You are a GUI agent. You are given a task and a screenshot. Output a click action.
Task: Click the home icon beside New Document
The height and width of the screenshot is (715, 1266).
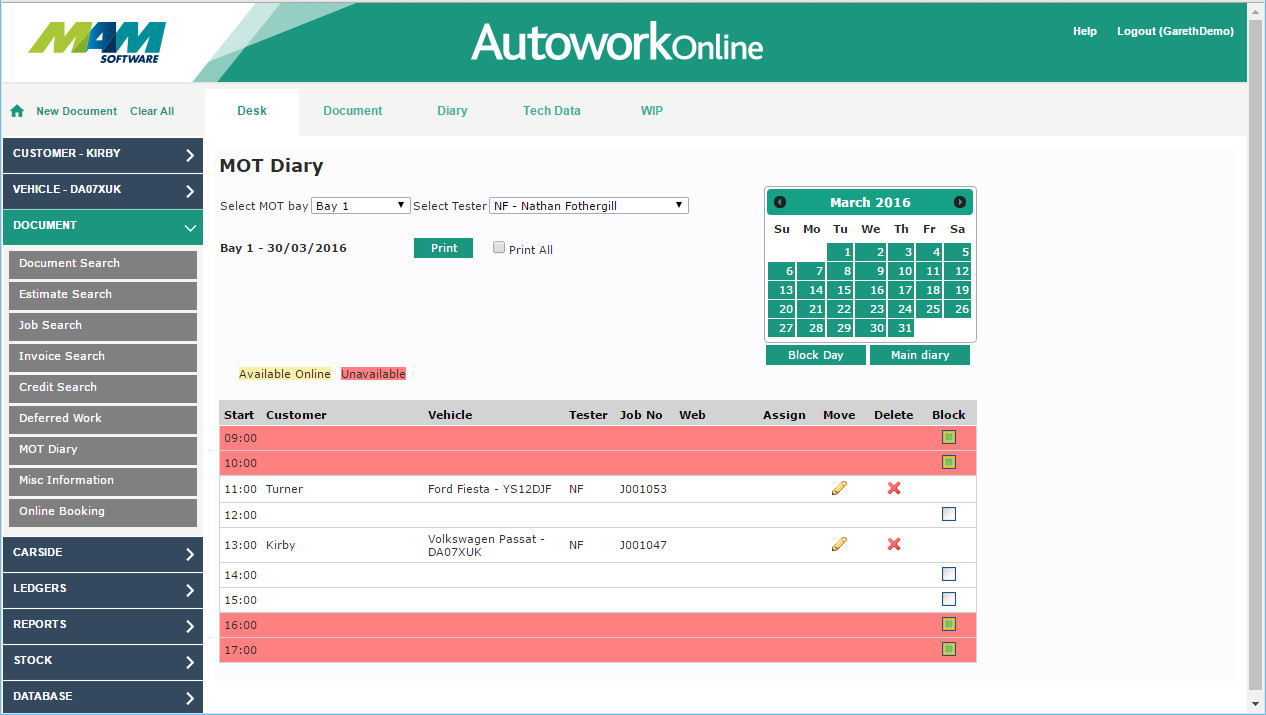pos(17,111)
